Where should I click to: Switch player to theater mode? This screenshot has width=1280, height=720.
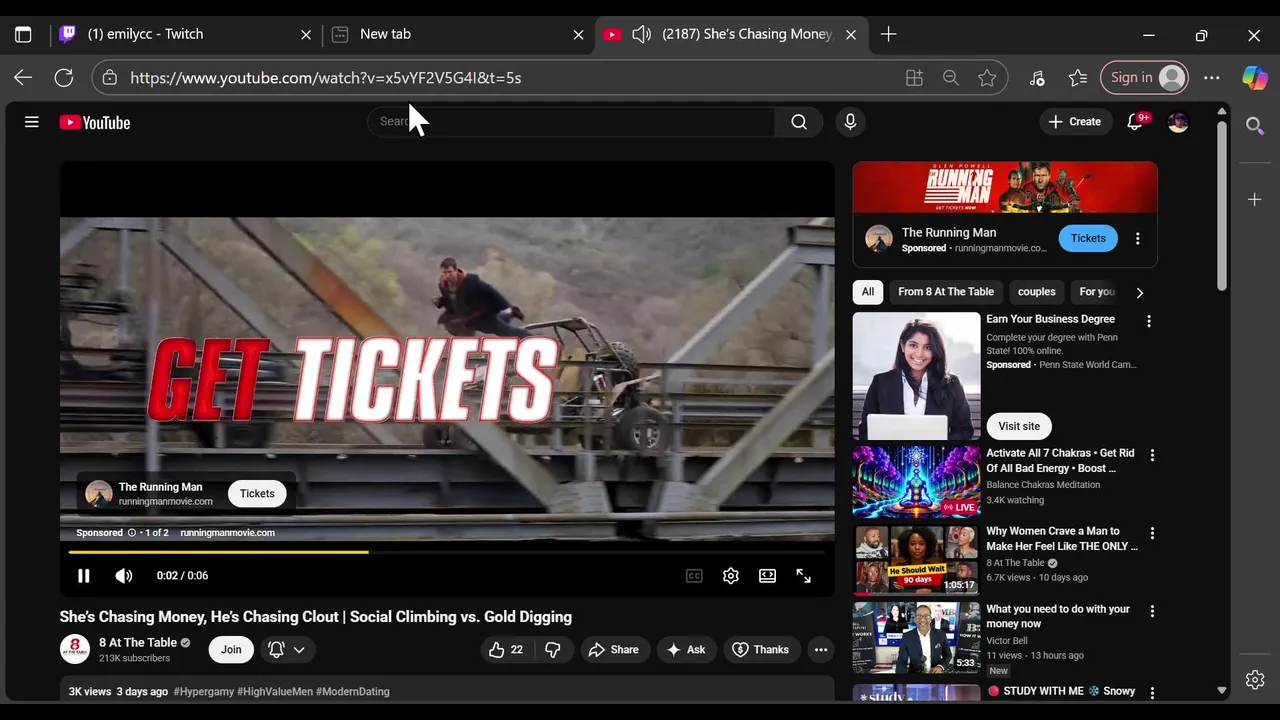point(767,576)
